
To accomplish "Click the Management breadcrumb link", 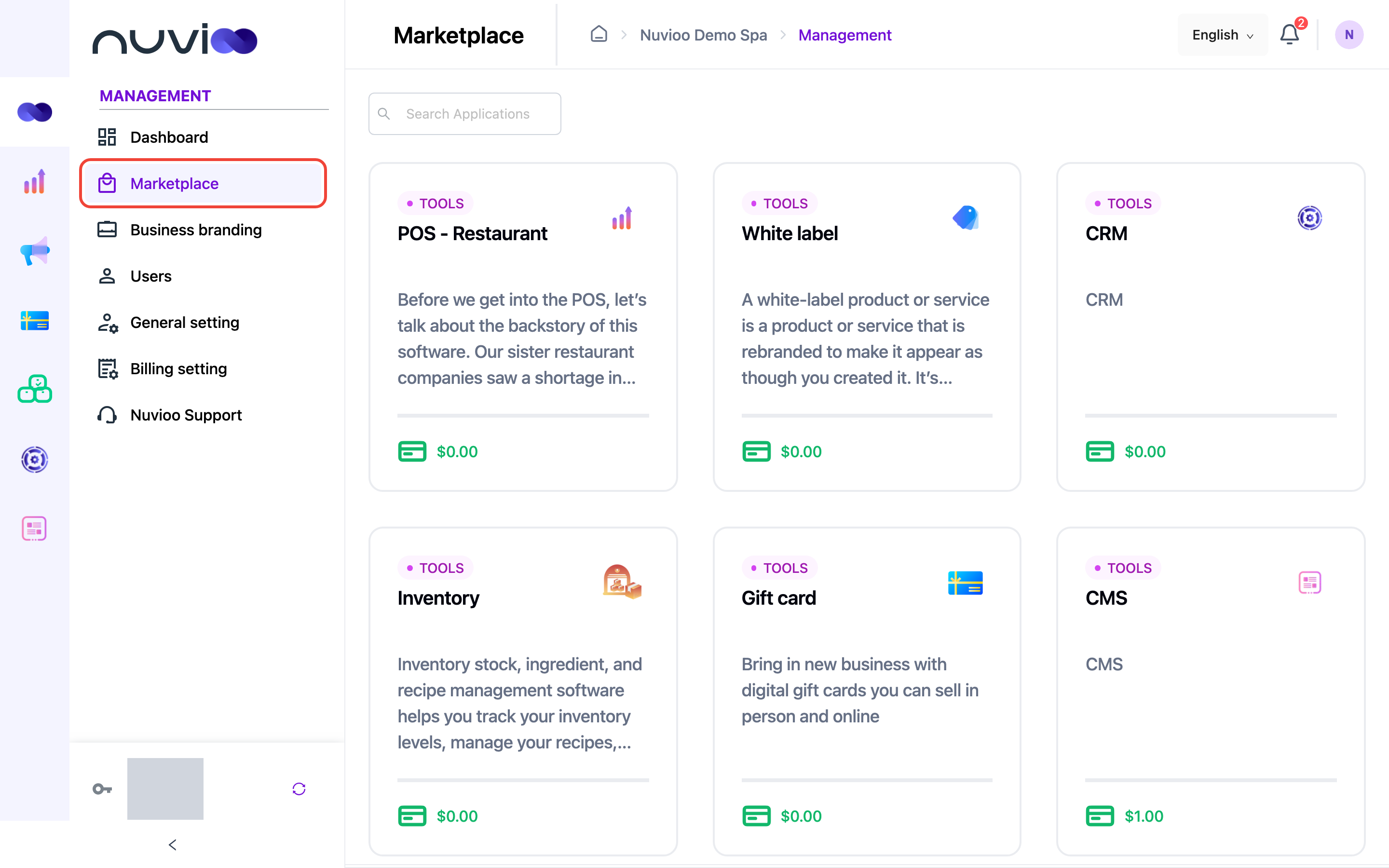I will 844,35.
